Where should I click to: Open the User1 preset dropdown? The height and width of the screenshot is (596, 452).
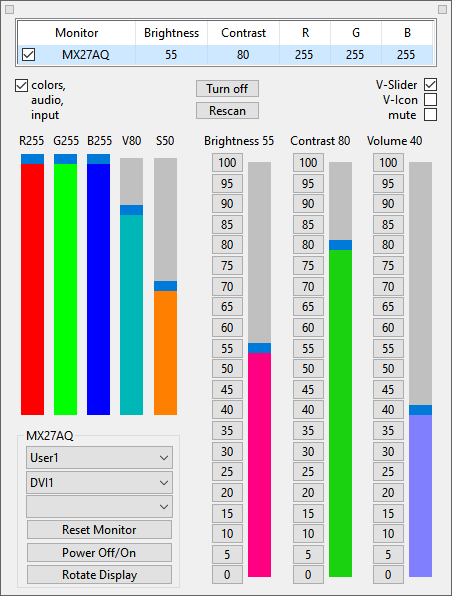click(x=99, y=458)
